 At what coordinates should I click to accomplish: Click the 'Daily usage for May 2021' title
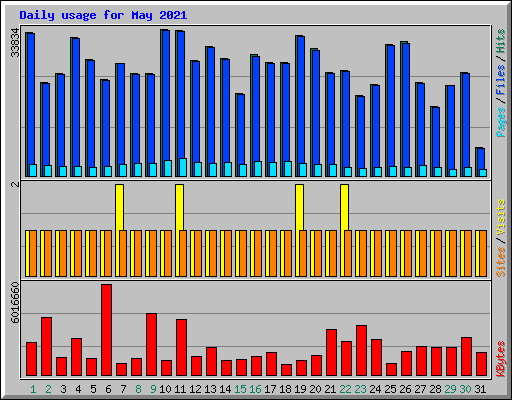(103, 15)
